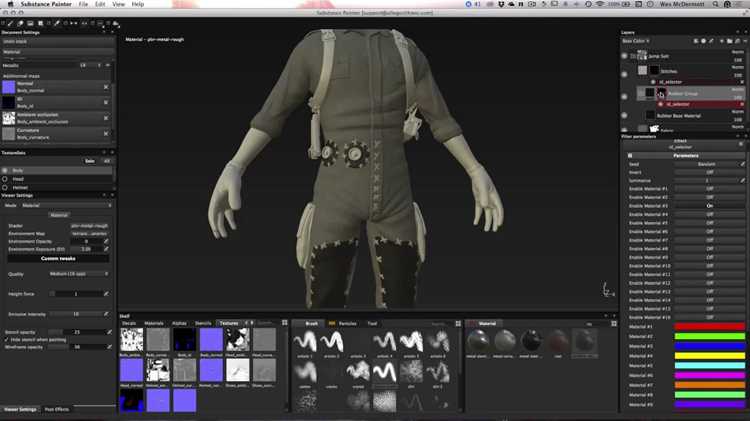This screenshot has height=421, width=750.
Task: Check Hide stencil when painting checkbox
Action: tap(6, 340)
